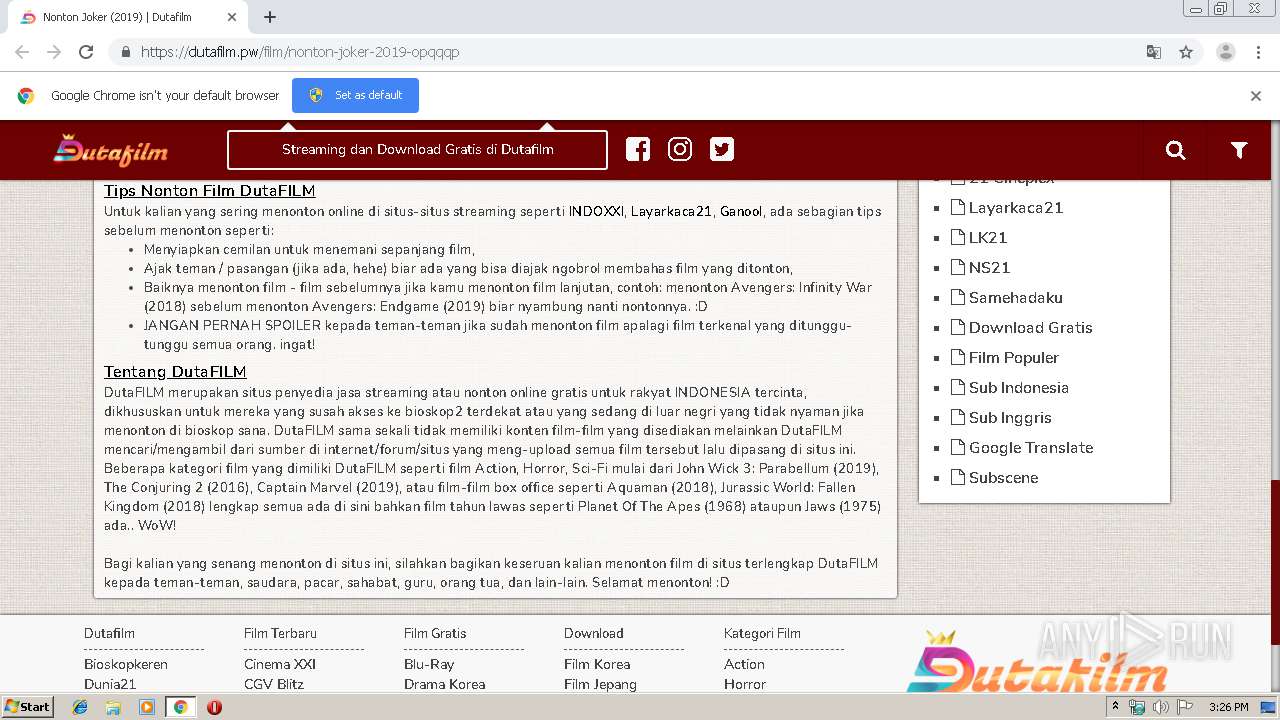This screenshot has height=720, width=1280.
Task: Open Google Translate icon in address bar
Action: click(x=1154, y=52)
